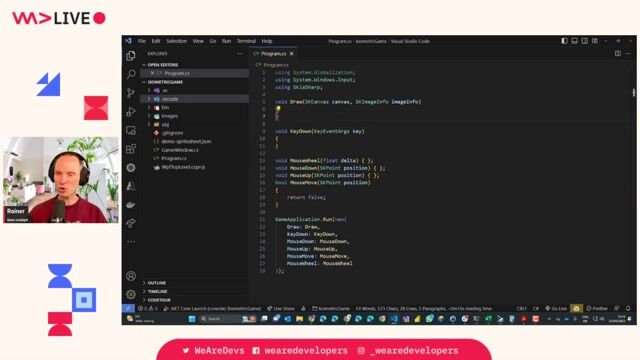Open Program.cs in the ISOMETRICGAME file tree
Image resolution: width=640 pixels, height=360 pixels.
pyautogui.click(x=195, y=158)
